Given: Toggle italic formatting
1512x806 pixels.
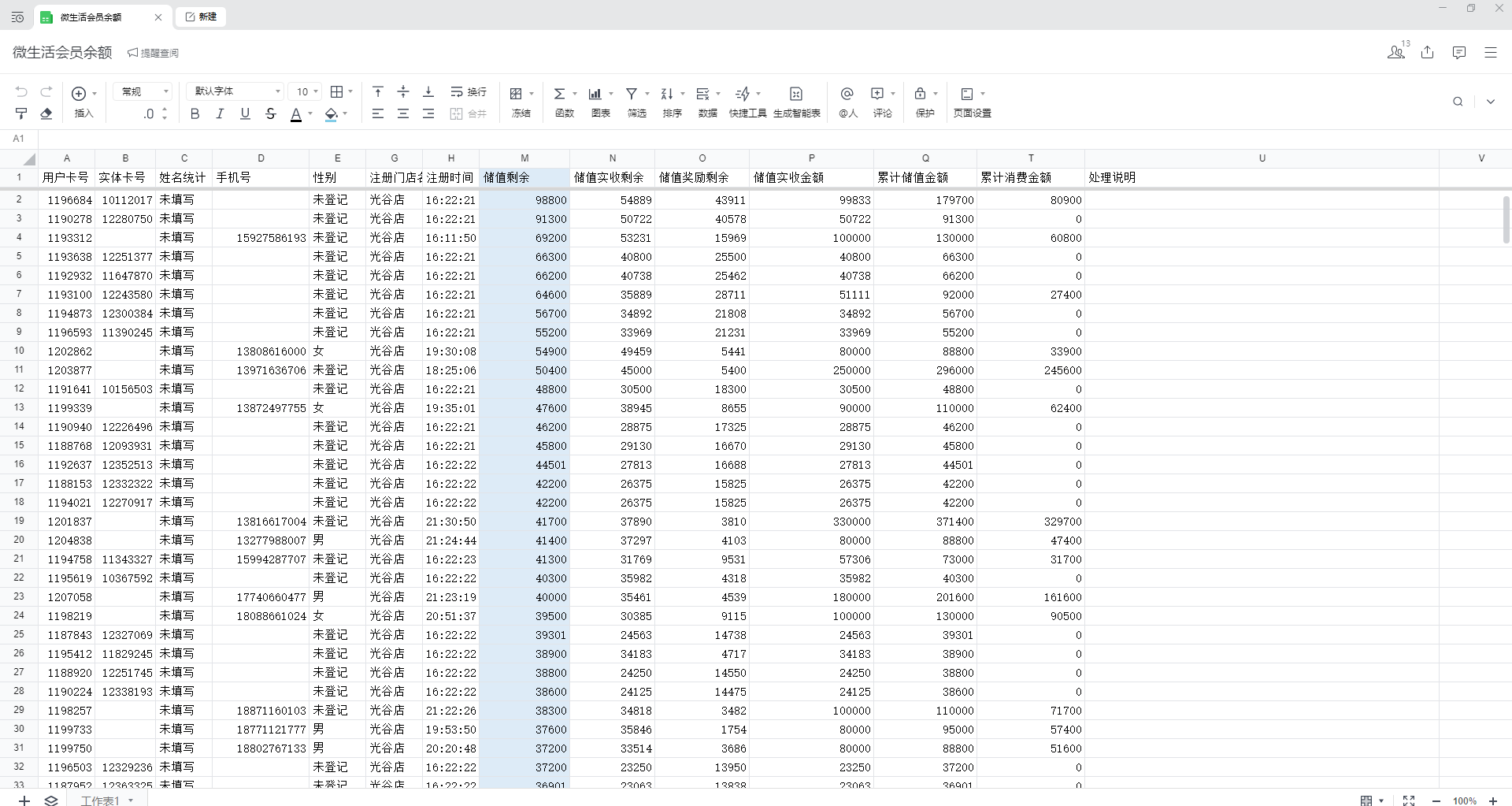Looking at the screenshot, I should point(220,113).
